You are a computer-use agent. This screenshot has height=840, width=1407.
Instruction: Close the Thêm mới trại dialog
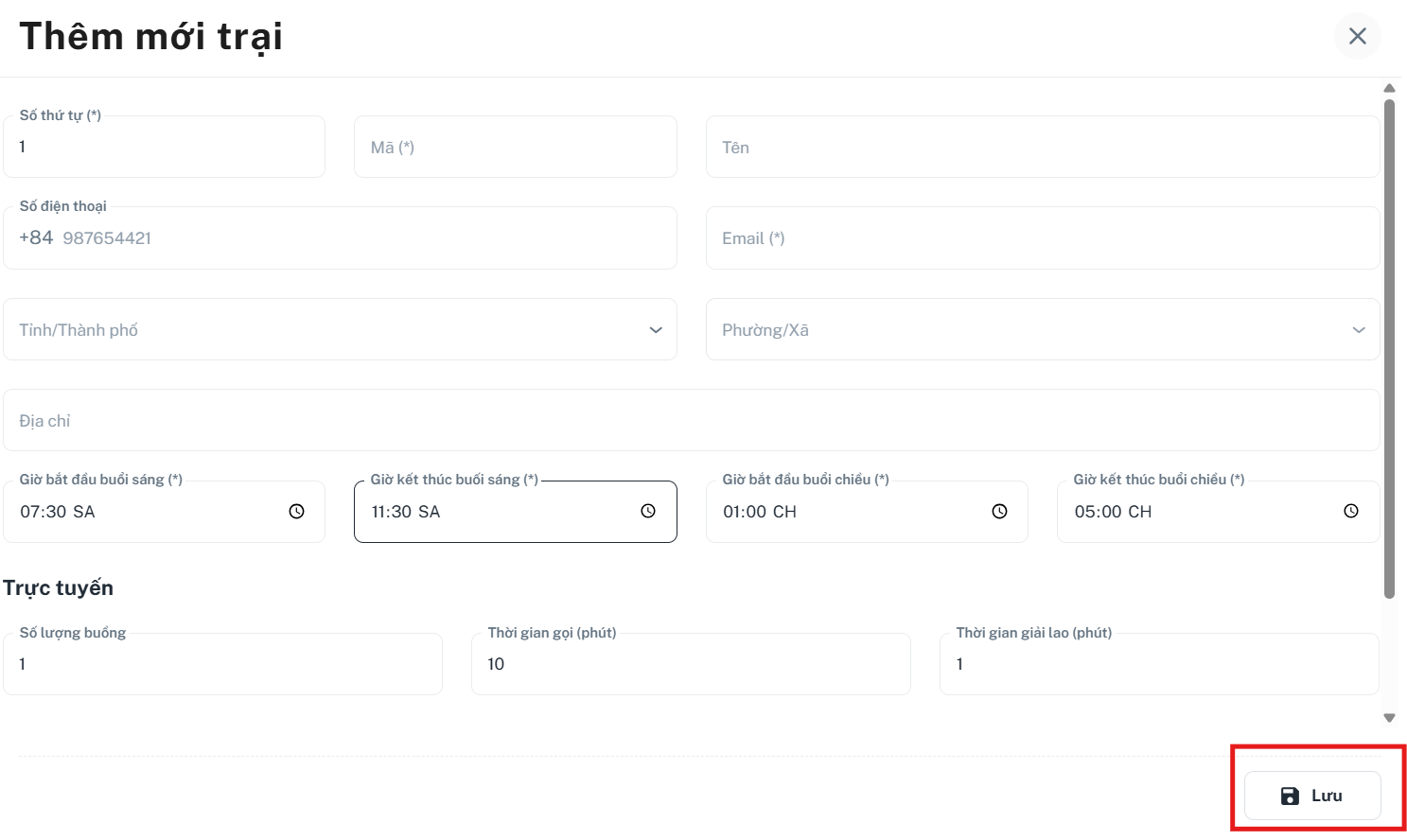point(1358,36)
